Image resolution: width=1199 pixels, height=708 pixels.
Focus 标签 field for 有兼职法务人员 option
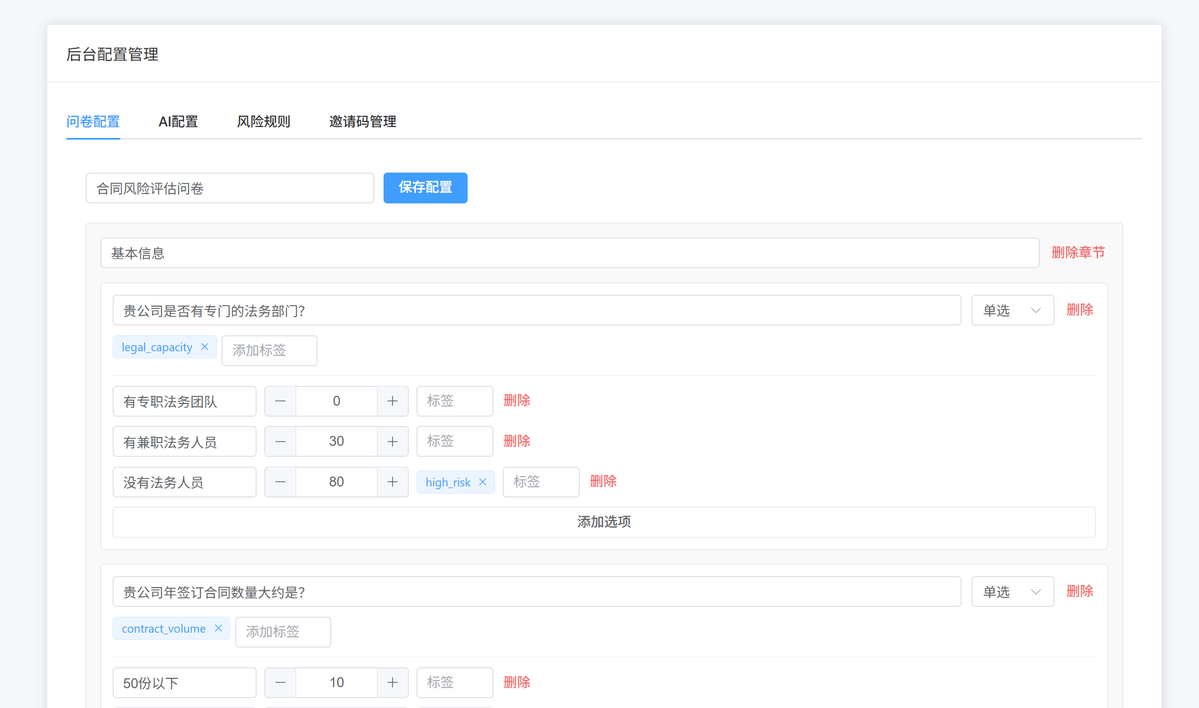coord(455,442)
